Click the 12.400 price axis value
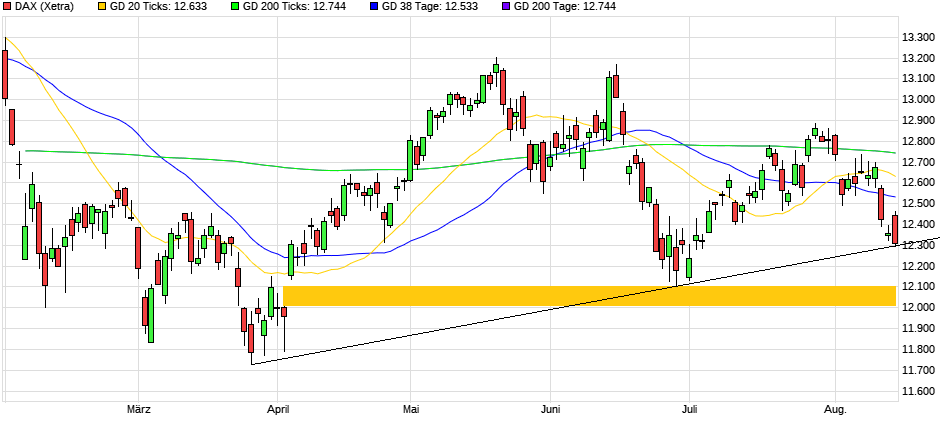Viewport: 940px width, 435px height. pyautogui.click(x=918, y=225)
